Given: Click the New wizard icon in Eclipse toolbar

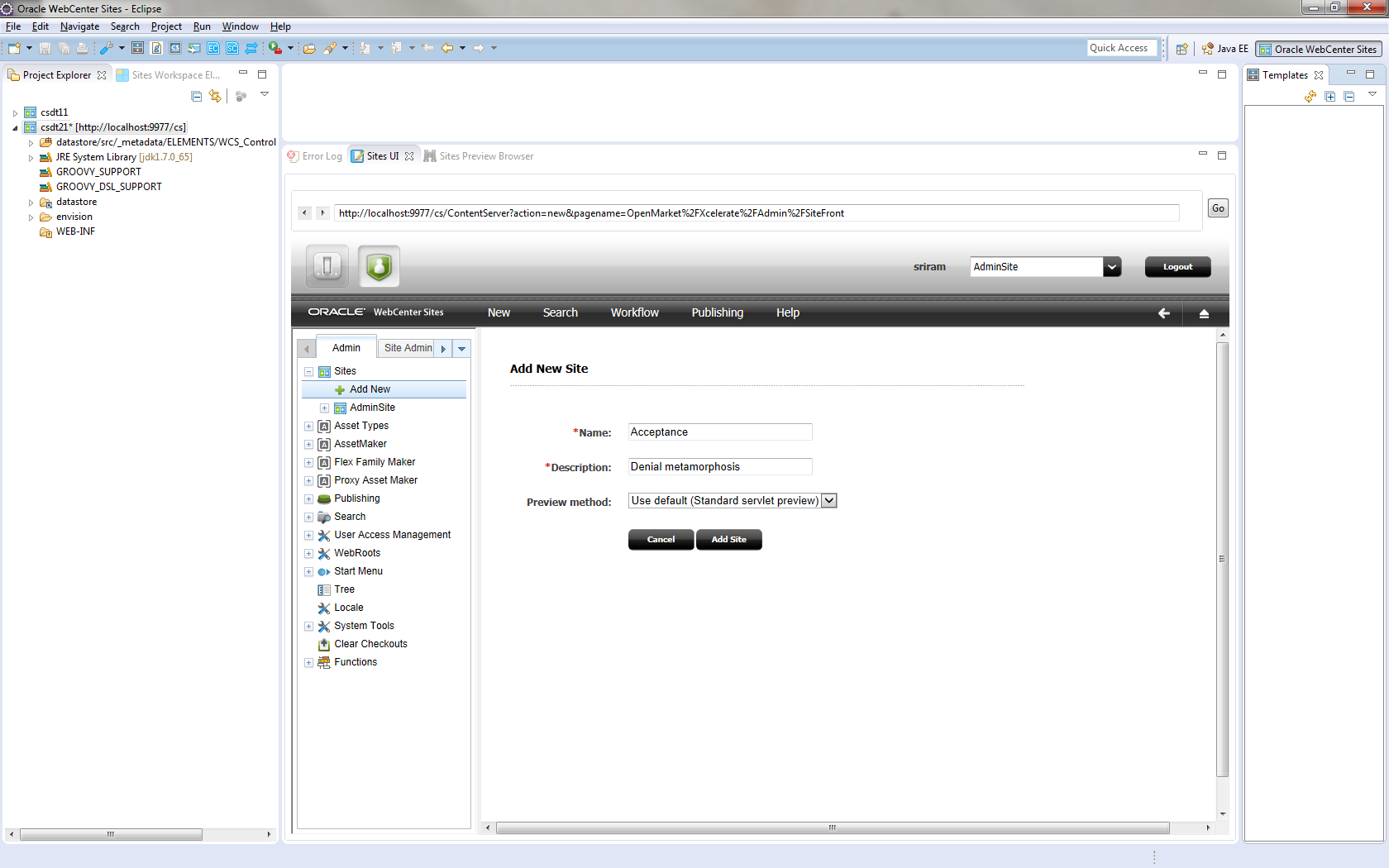Looking at the screenshot, I should tap(14, 48).
